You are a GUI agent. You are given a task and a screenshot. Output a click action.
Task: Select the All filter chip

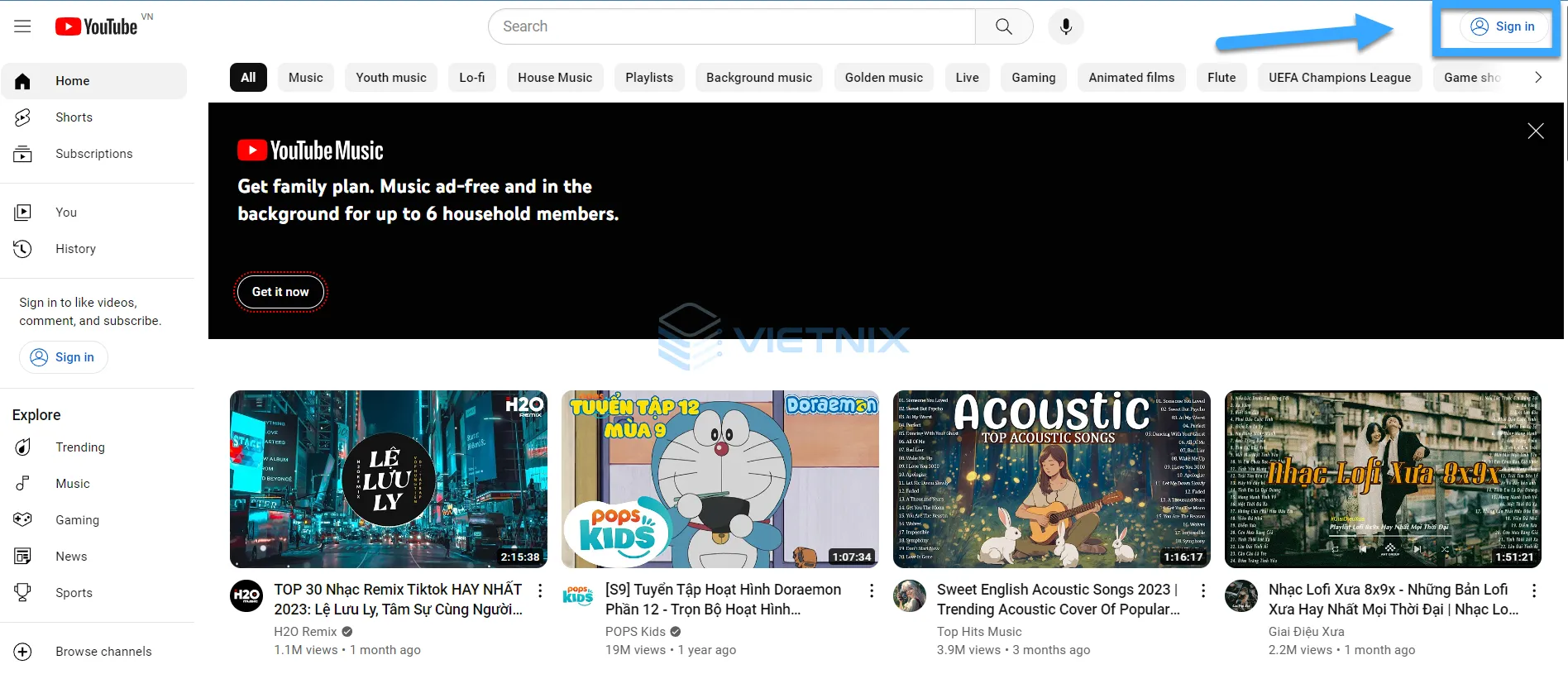click(248, 77)
